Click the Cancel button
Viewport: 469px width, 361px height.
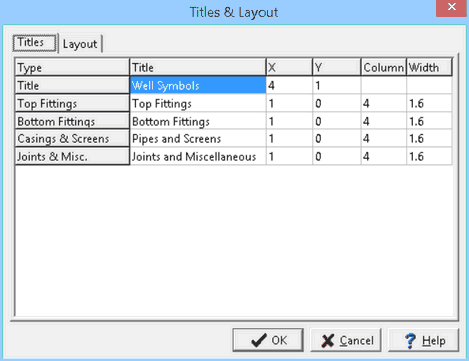(x=346, y=340)
